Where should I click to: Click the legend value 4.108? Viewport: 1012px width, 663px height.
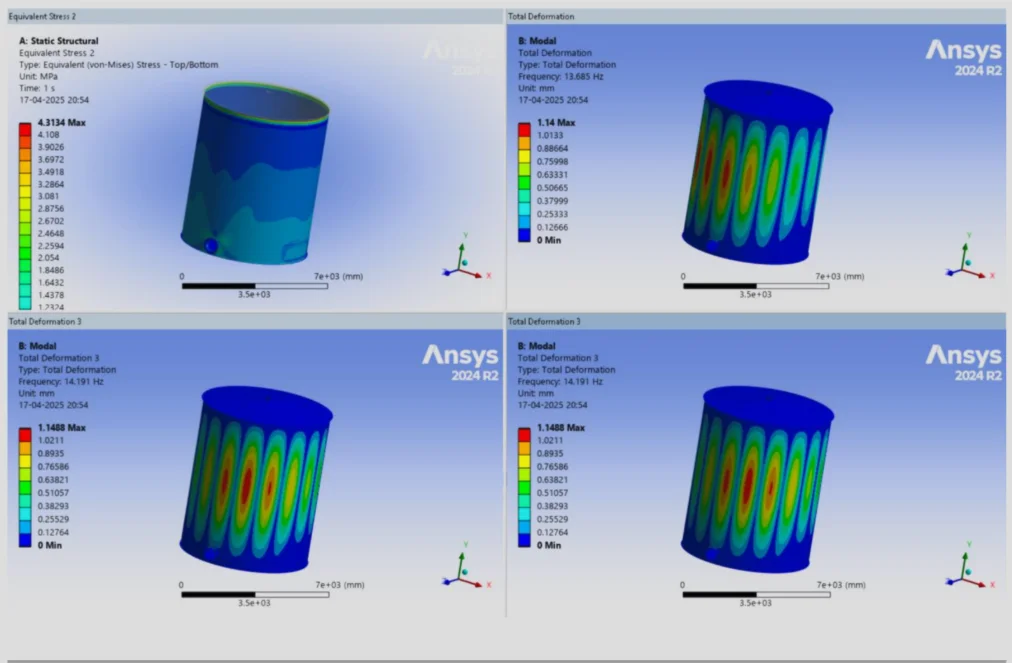(48, 135)
